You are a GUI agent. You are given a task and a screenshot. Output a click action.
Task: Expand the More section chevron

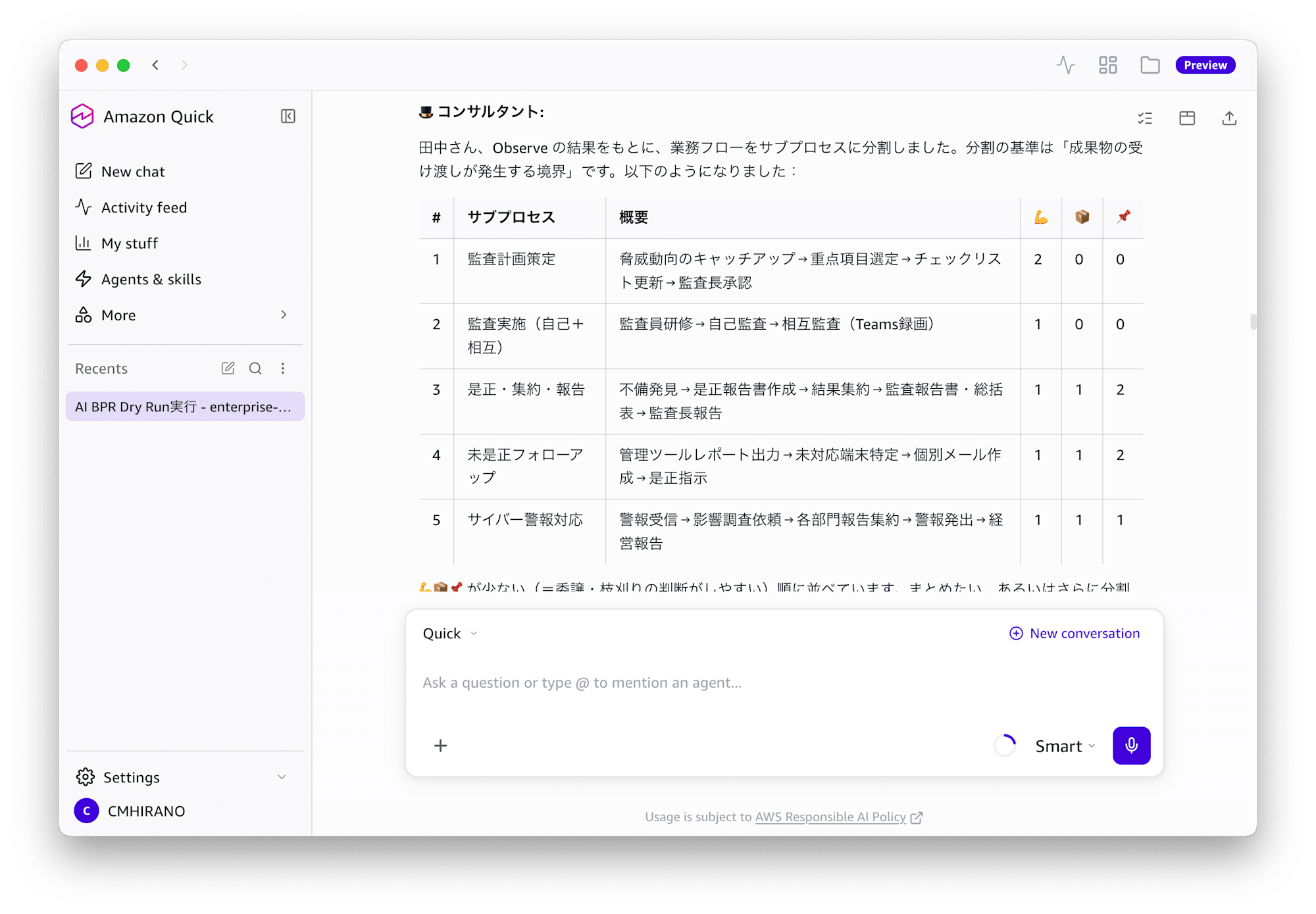[284, 315]
